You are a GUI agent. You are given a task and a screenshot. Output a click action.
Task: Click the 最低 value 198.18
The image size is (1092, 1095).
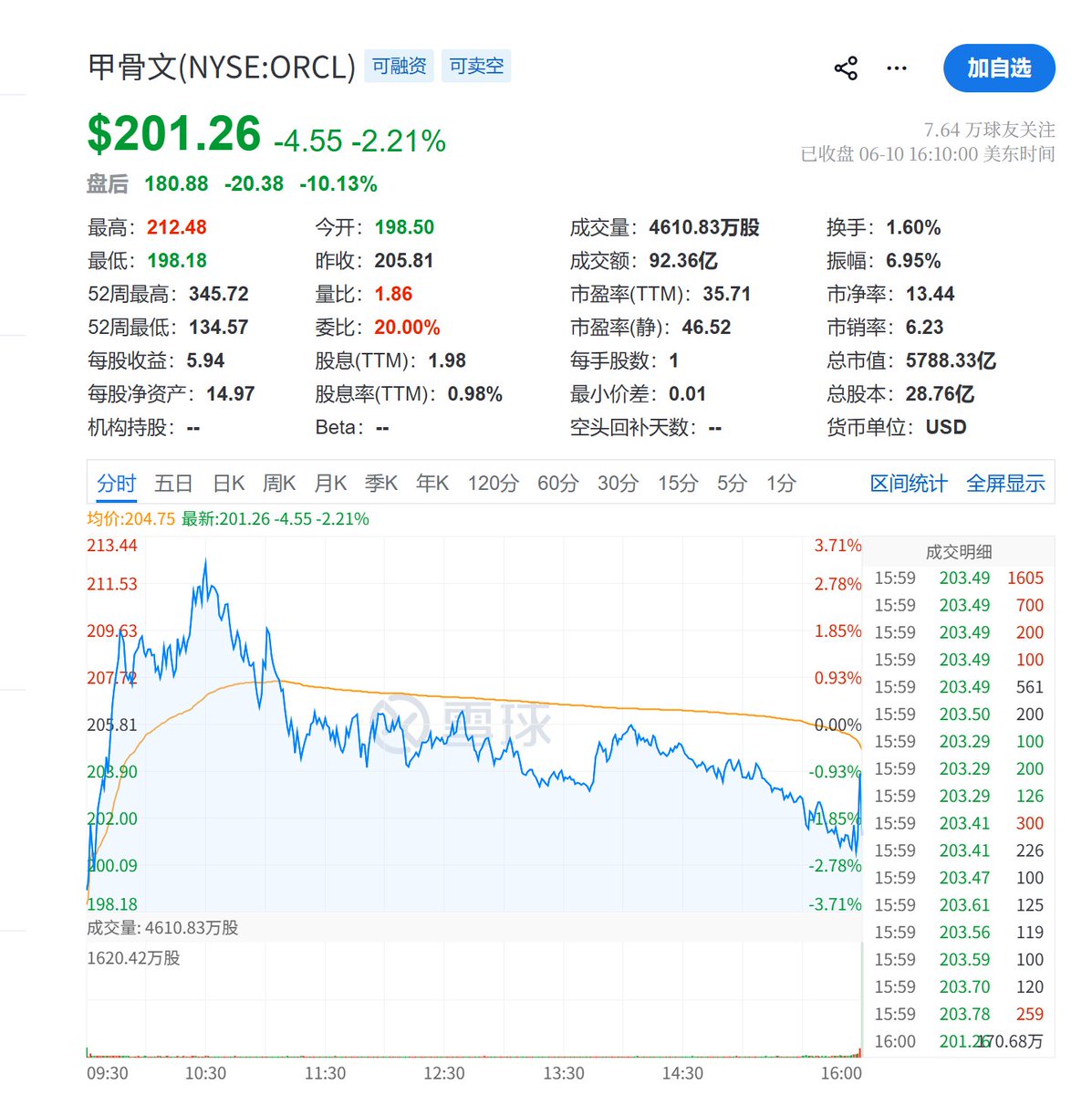tap(177, 260)
